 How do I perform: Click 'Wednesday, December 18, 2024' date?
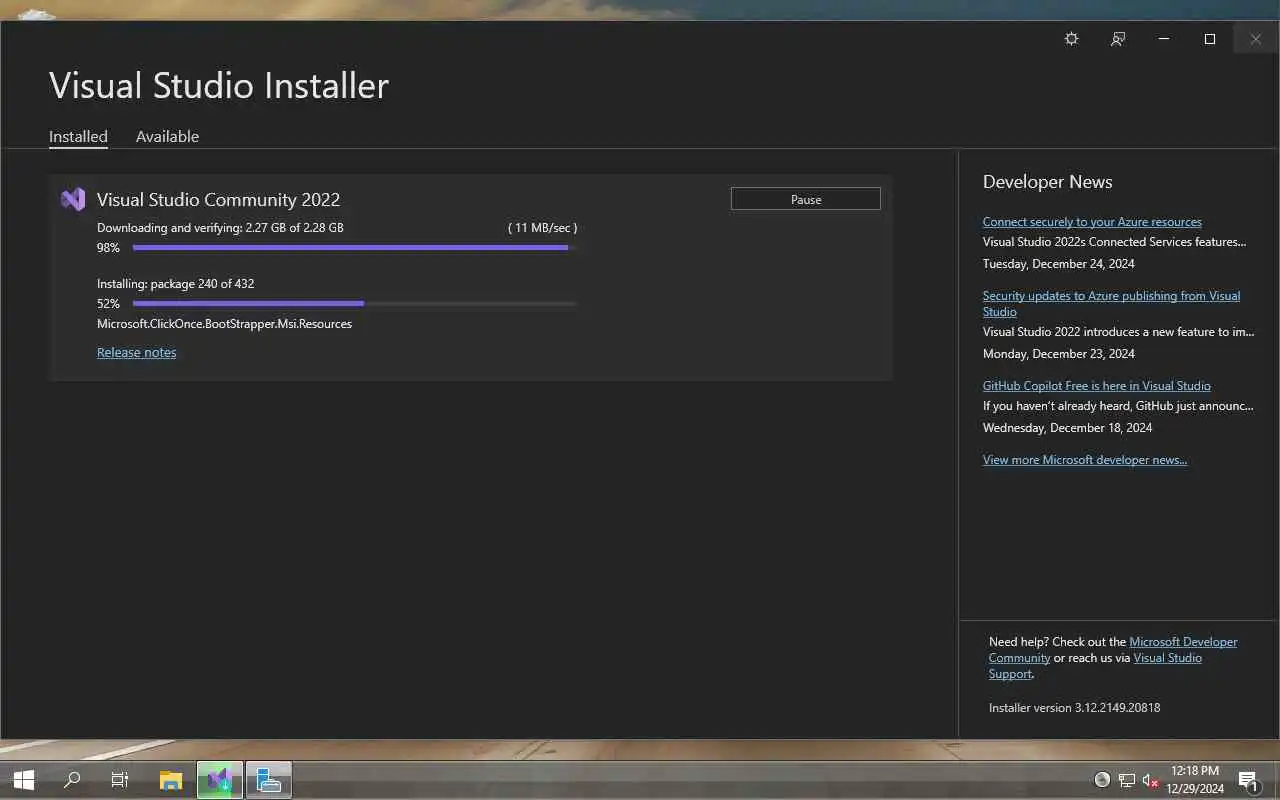click(1067, 428)
